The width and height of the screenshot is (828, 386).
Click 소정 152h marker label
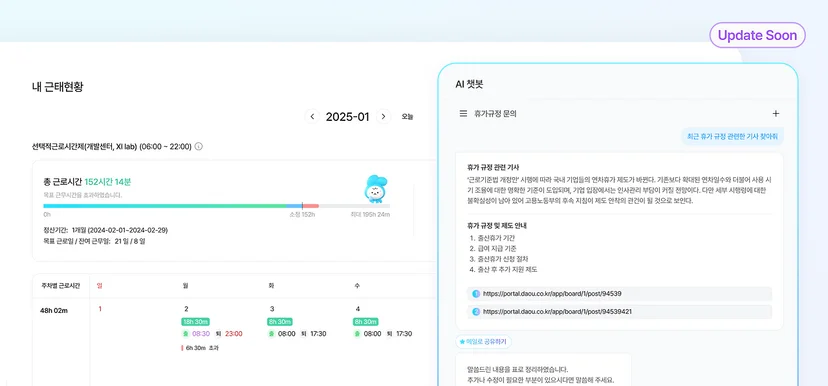tap(302, 215)
